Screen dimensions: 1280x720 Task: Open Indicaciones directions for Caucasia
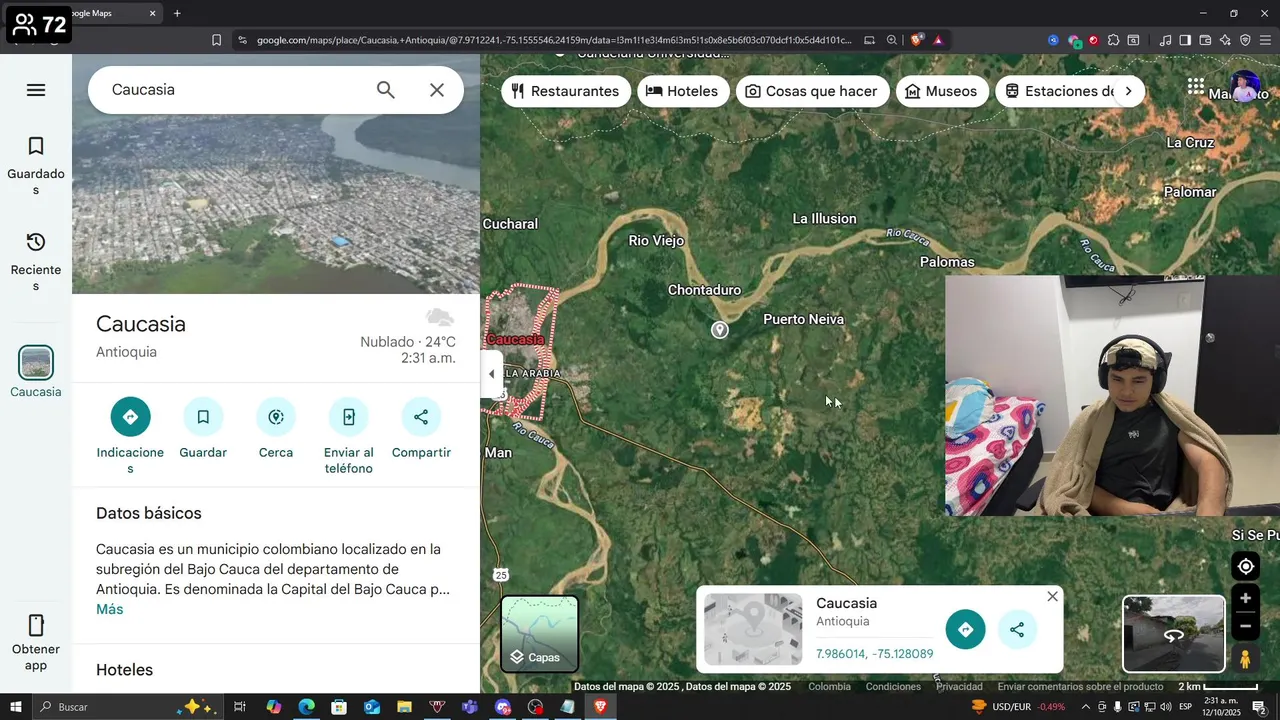[130, 417]
